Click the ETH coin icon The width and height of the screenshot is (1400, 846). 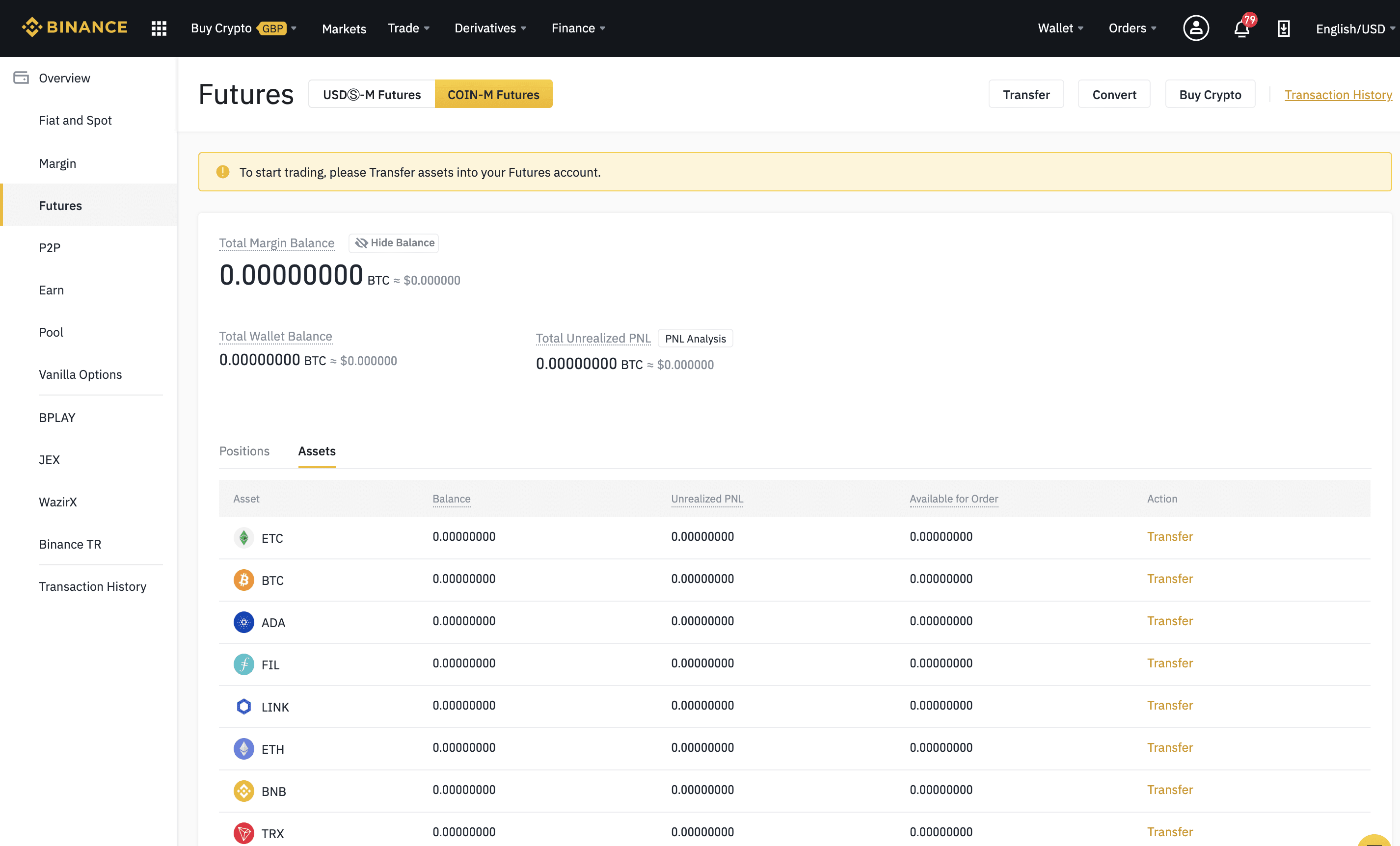[244, 748]
